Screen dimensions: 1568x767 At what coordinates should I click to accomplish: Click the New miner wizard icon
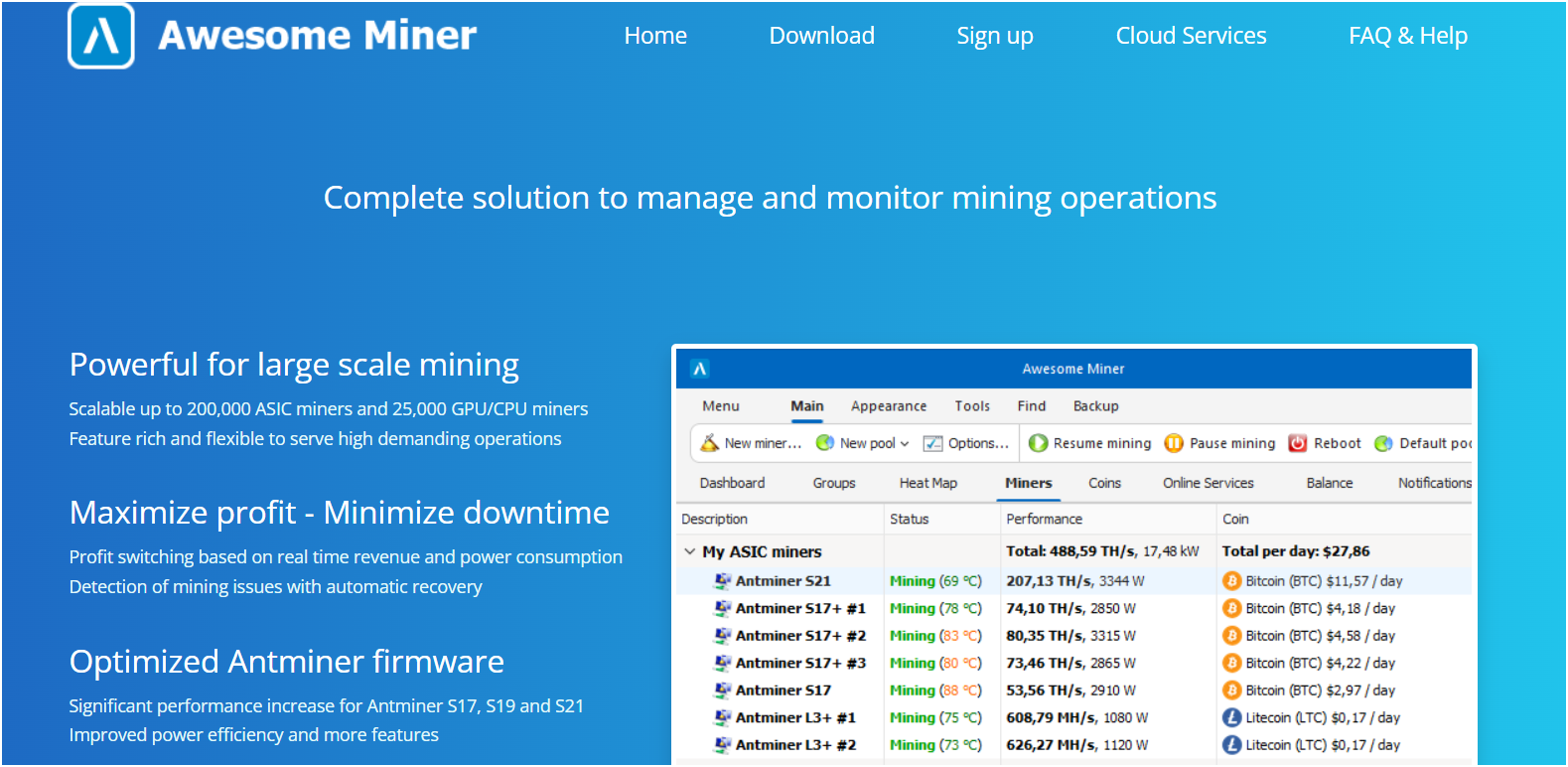(x=709, y=443)
